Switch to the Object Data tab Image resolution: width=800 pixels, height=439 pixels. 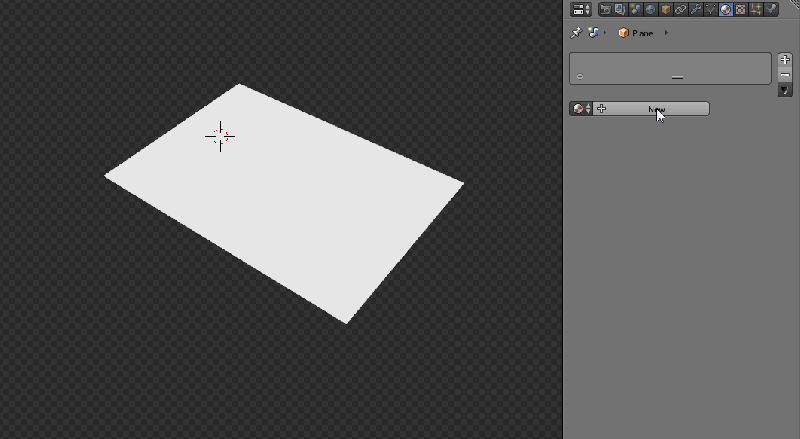tap(711, 9)
